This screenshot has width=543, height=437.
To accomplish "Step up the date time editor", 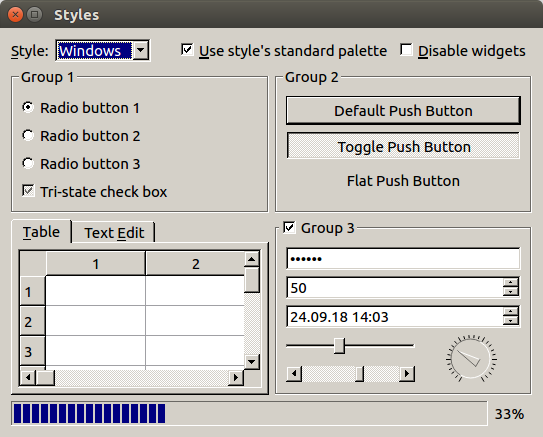I will pos(511,312).
